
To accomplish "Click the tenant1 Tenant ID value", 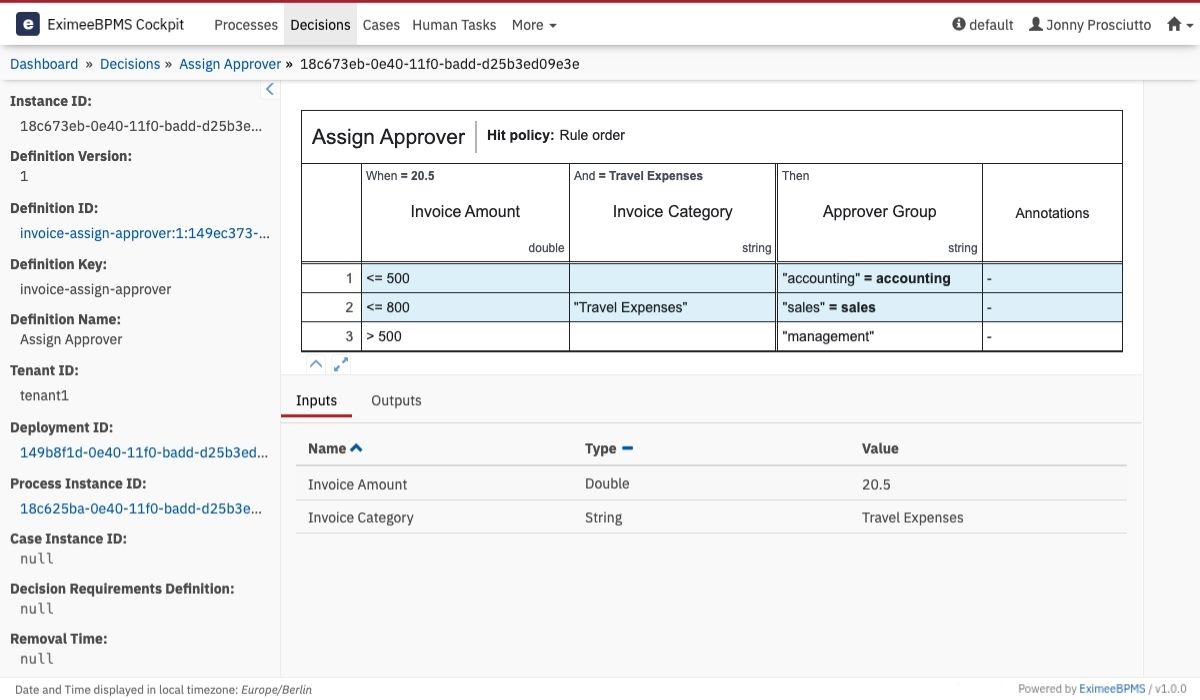I will click(44, 395).
